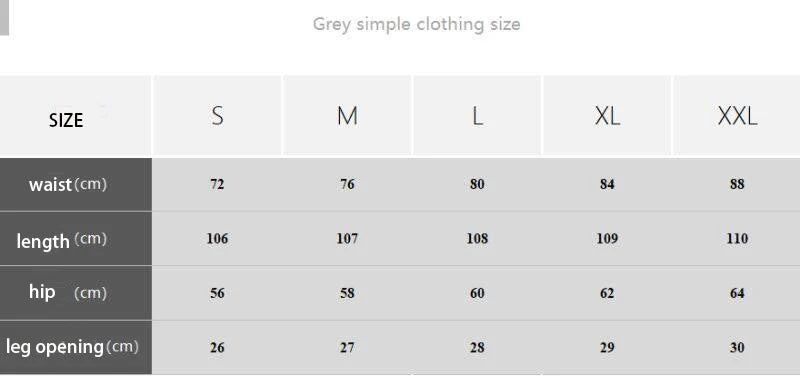This screenshot has width=800, height=376.
Task: Click waist value 72 for size S
Action: pos(217,184)
